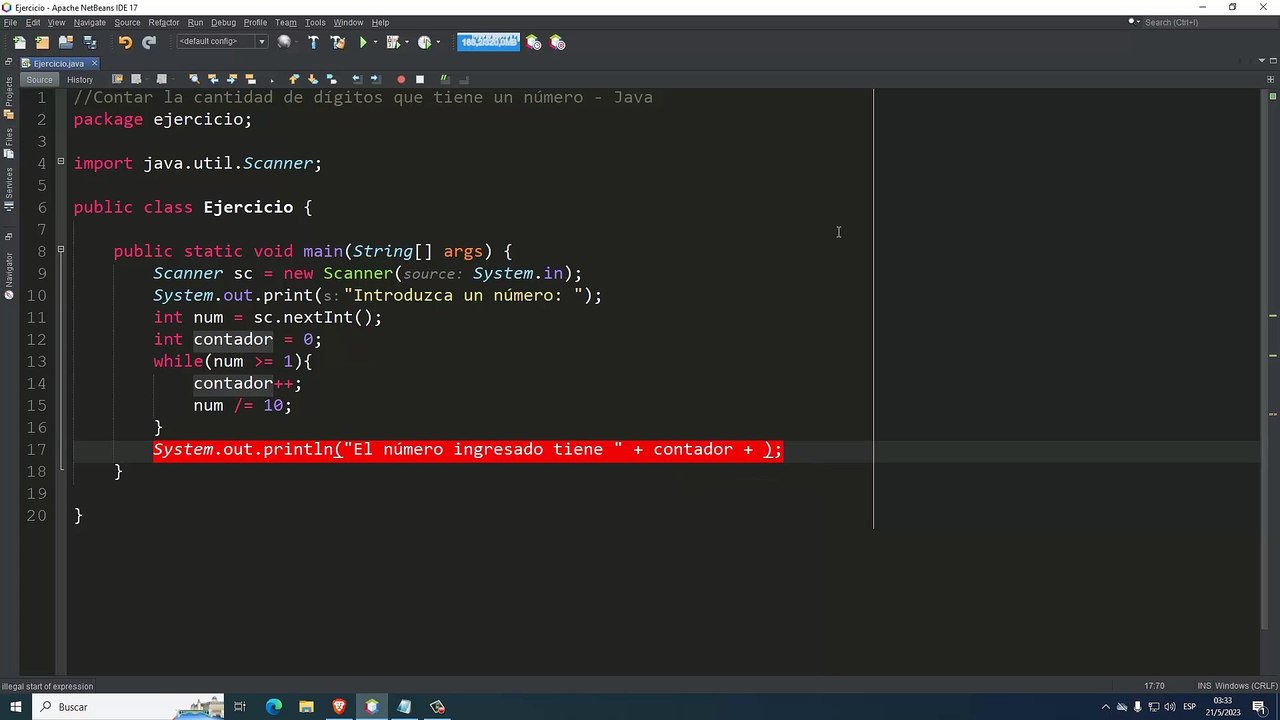Click the New File toolbar icon
The image size is (1280, 720).
(19, 42)
